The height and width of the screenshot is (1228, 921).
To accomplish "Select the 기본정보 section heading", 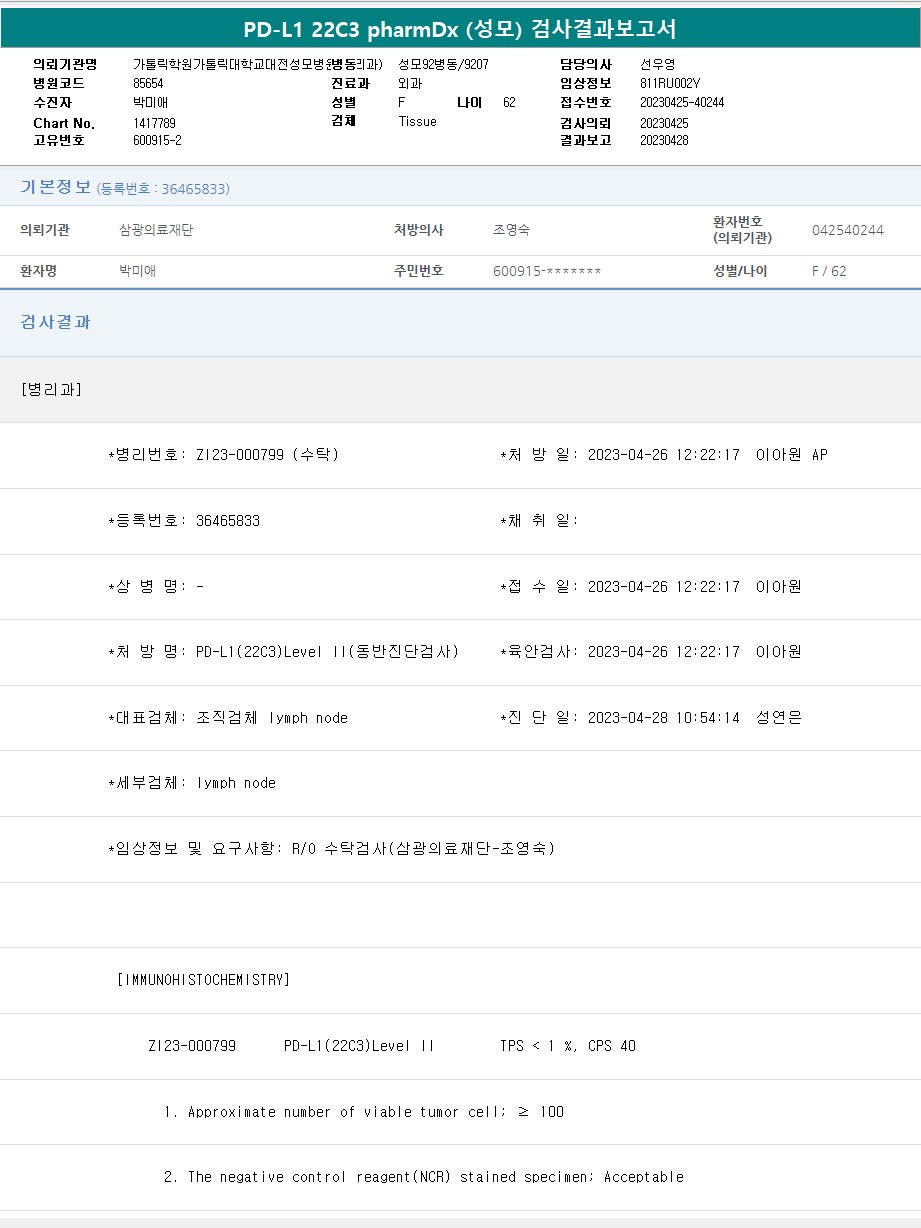I will tap(55, 188).
